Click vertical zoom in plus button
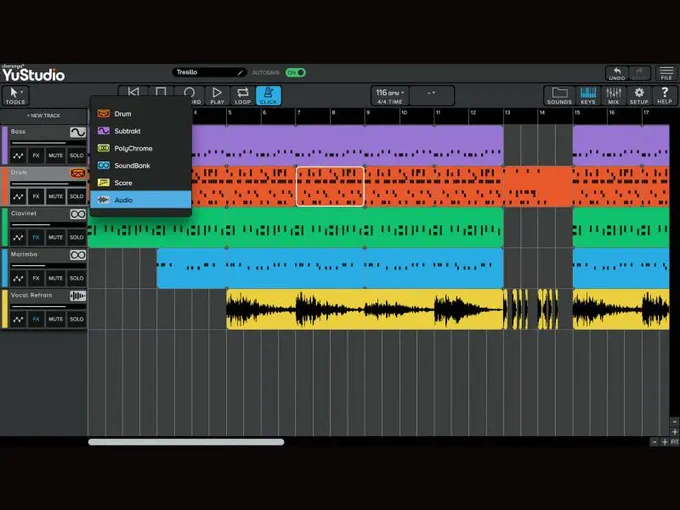 coord(674,432)
